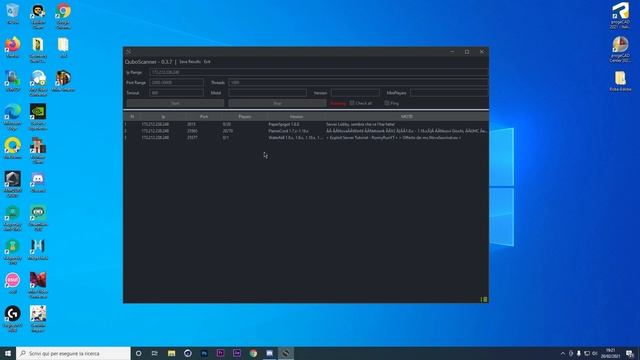Focus the Version filter input field

pyautogui.click(x=355, y=93)
